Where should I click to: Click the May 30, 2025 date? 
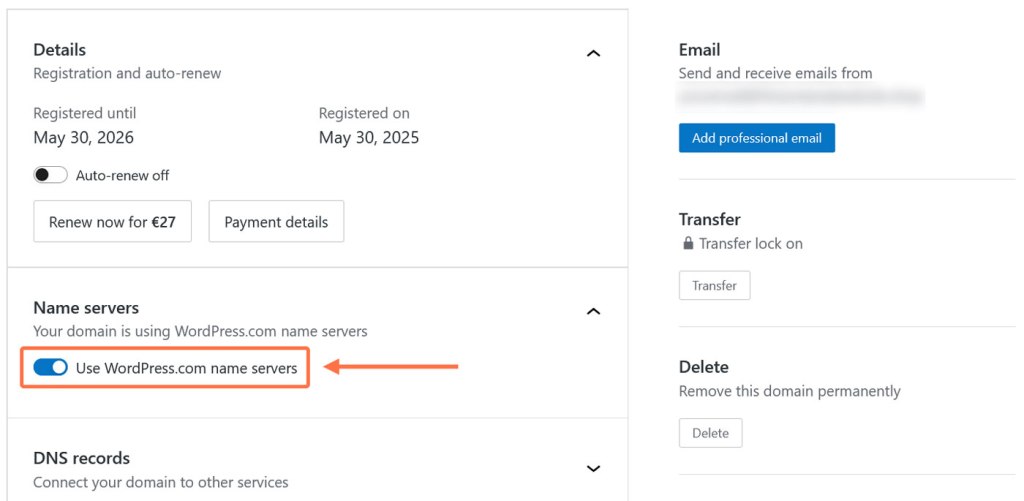coord(369,138)
